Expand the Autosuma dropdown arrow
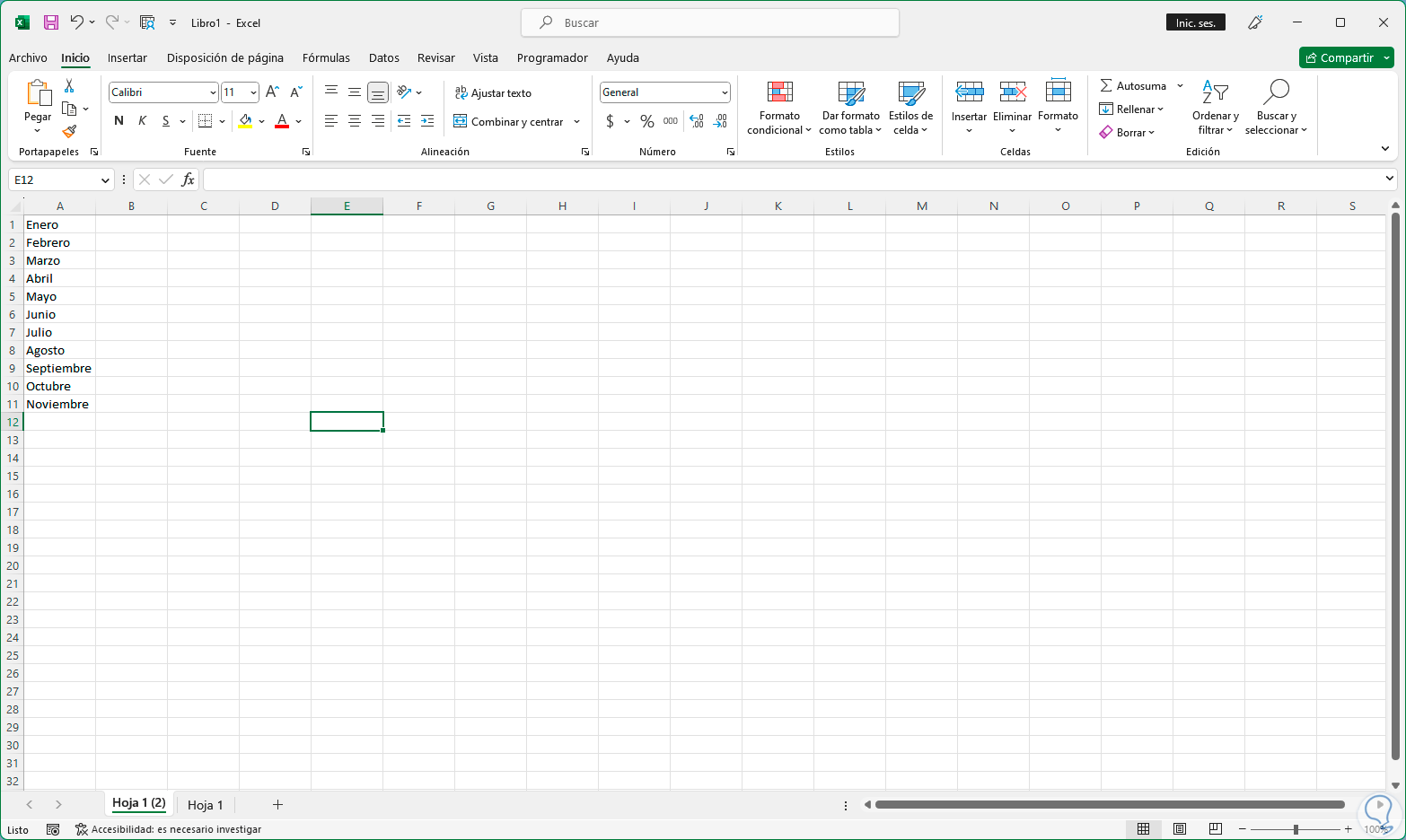Image resolution: width=1406 pixels, height=840 pixels. [1180, 86]
